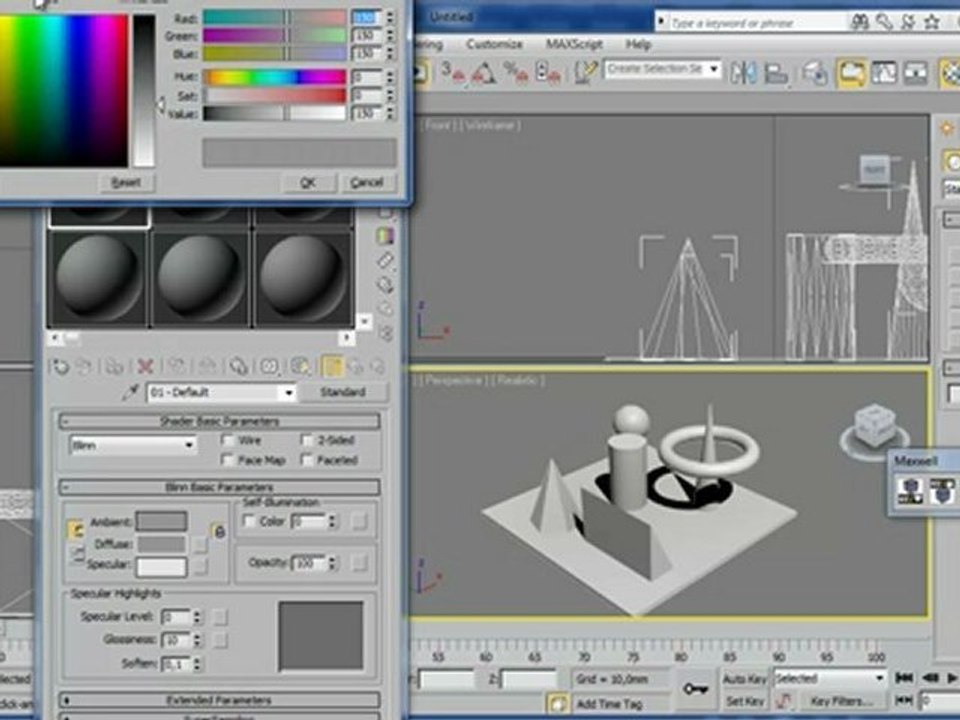The height and width of the screenshot is (720, 960).
Task: Toggle the Angle Snap icon
Action: [x=483, y=72]
